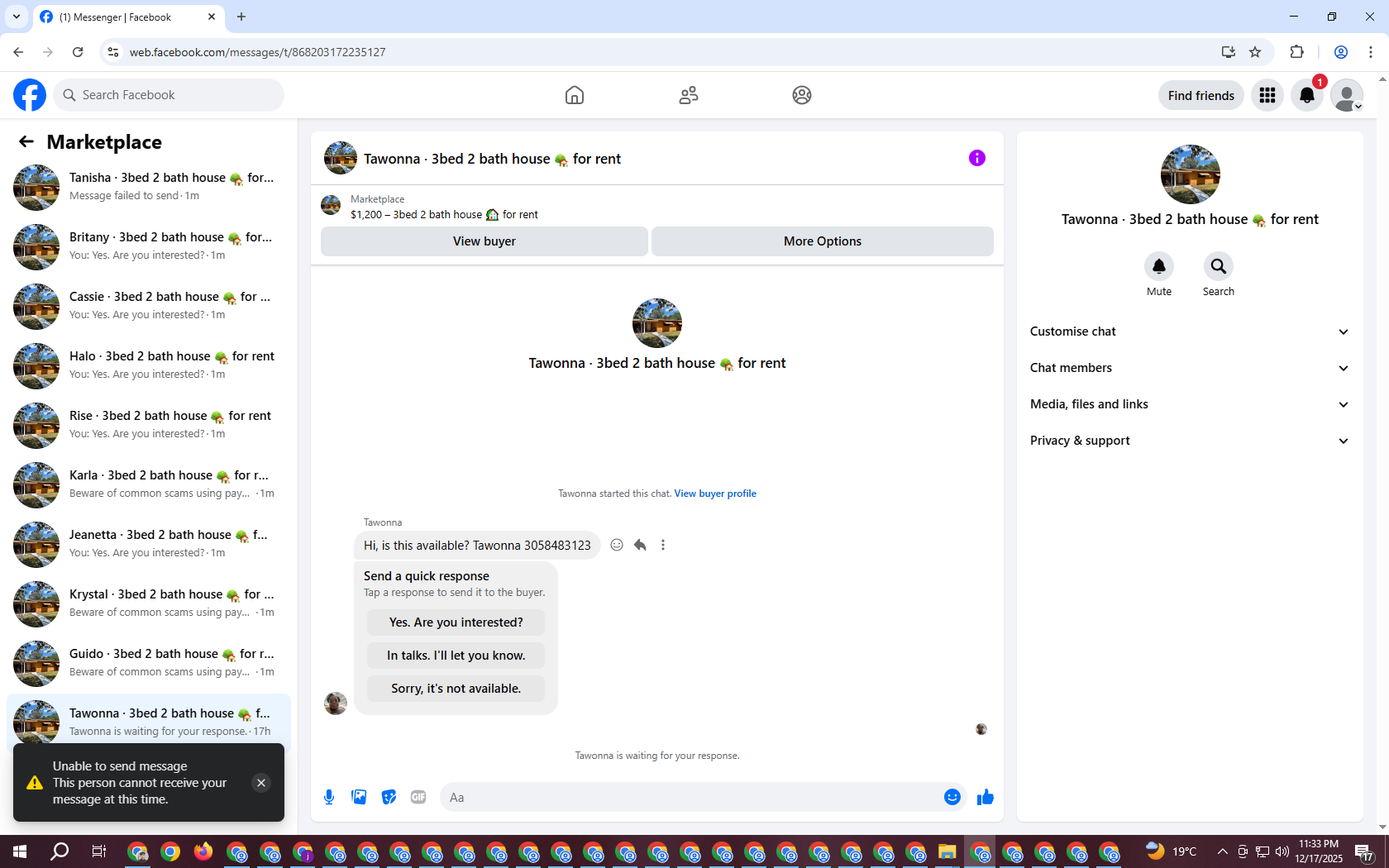This screenshot has width=1389, height=868.
Task: Click View buyer button
Action: pos(484,241)
